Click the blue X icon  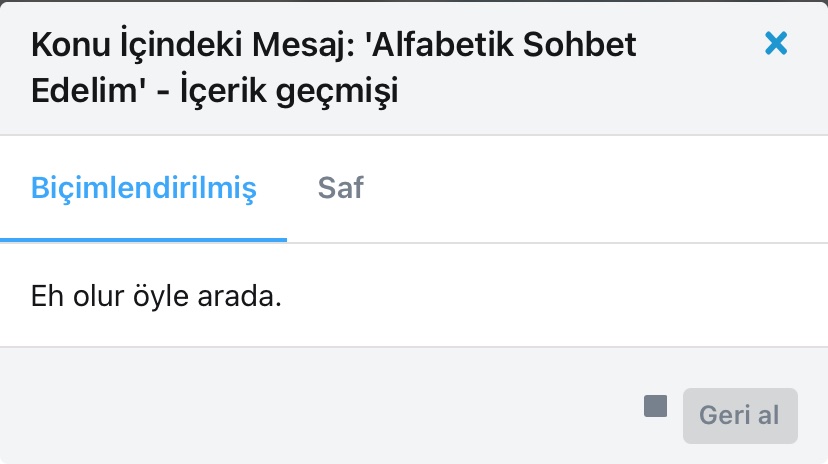(776, 43)
